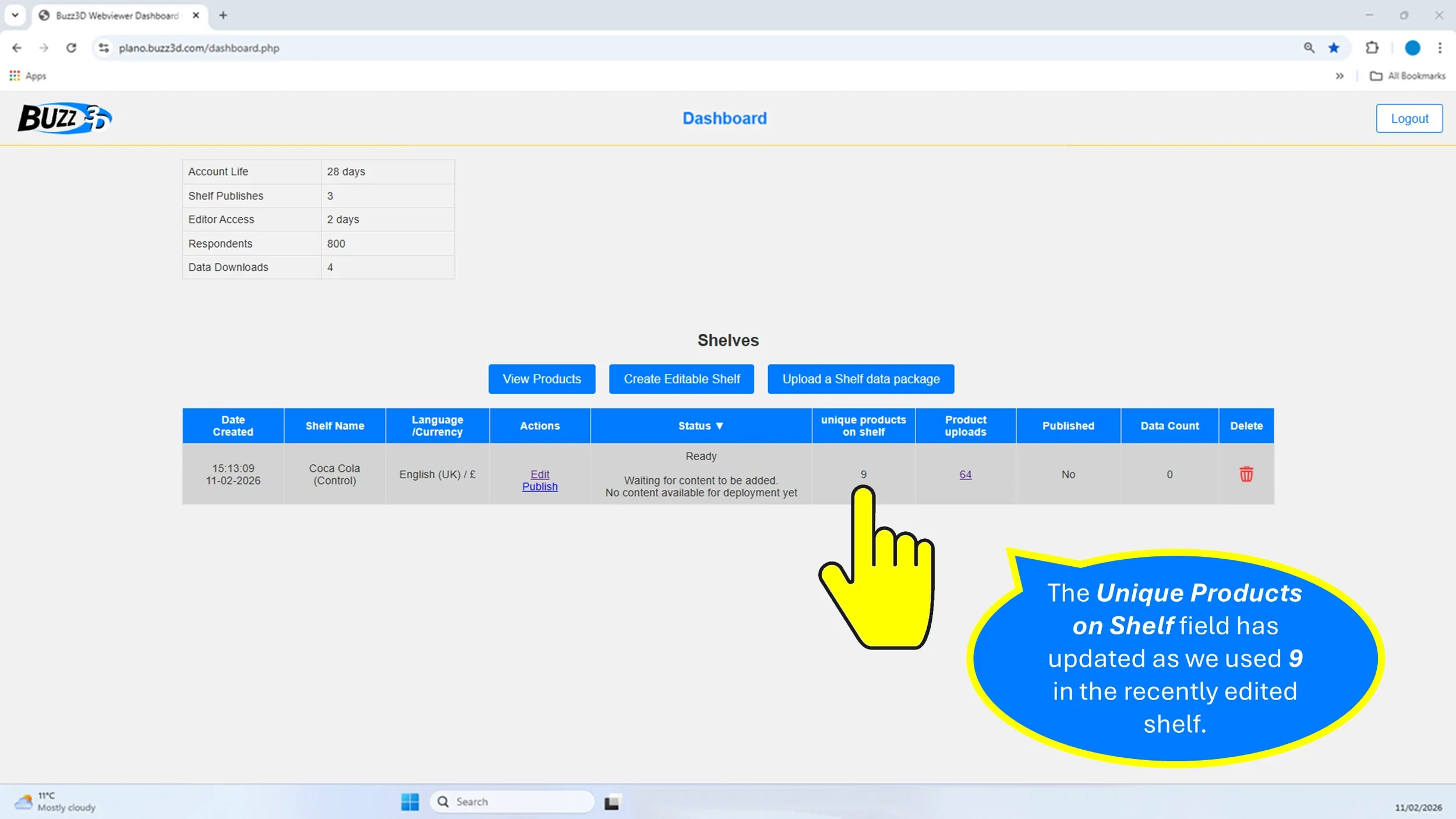Open the Apps shortcut in bookmarks bar

click(x=28, y=76)
